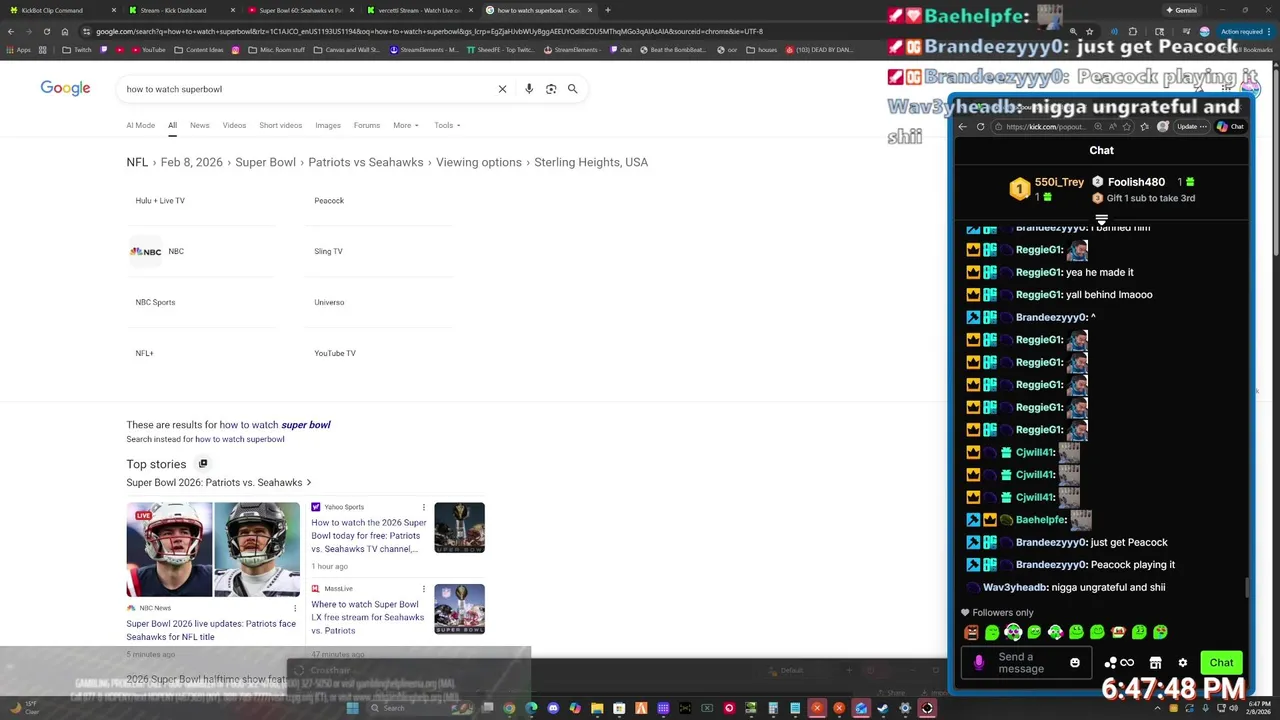Switch to the Videos results tab
1280x720 pixels.
tap(234, 125)
